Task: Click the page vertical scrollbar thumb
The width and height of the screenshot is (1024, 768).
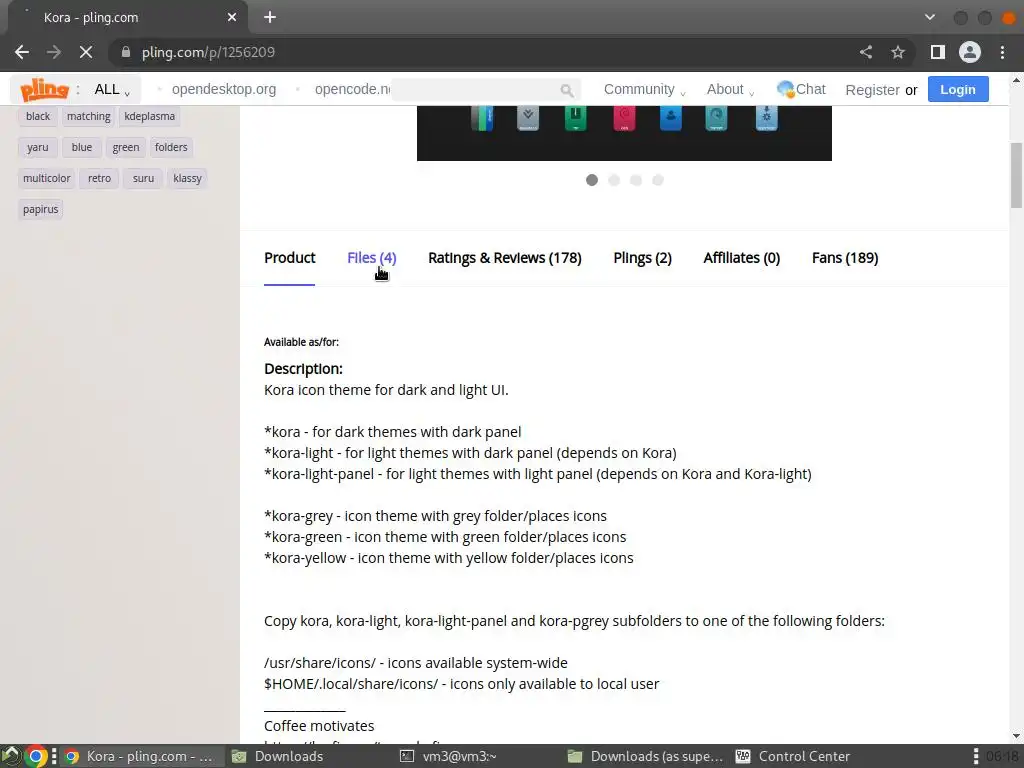Action: [x=1016, y=175]
